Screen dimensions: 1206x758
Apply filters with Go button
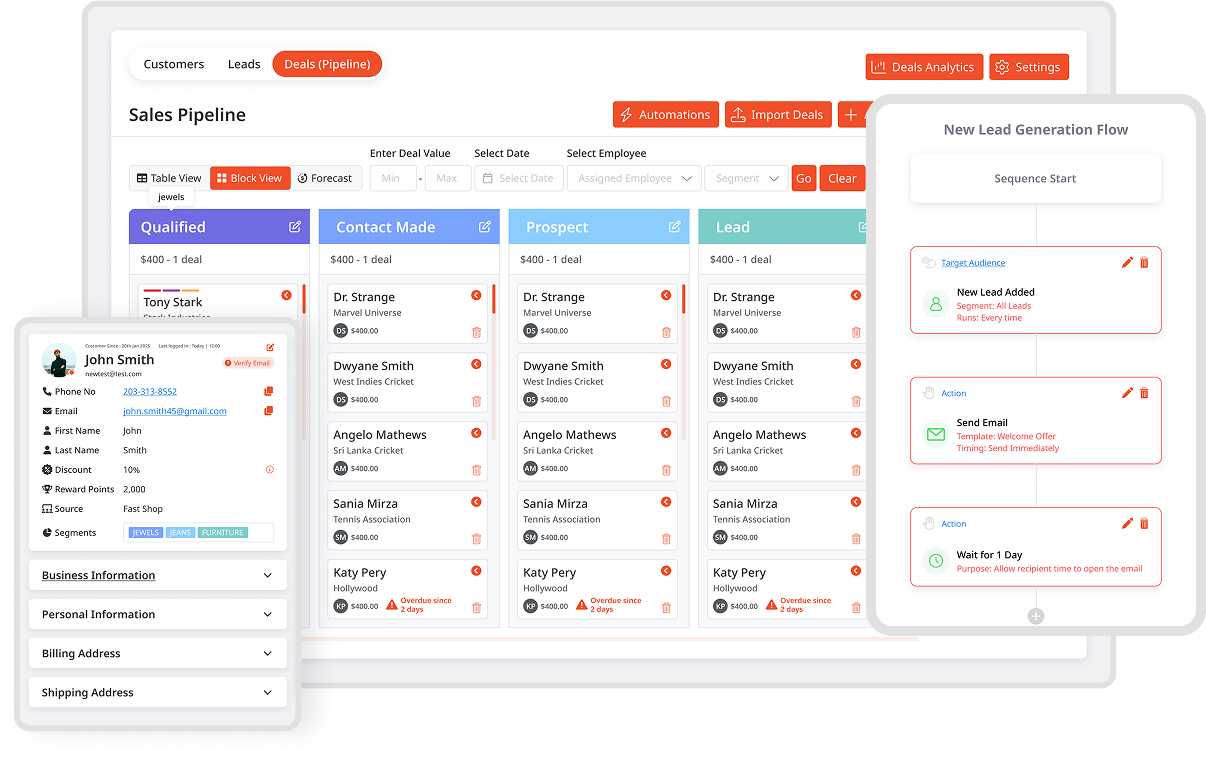point(804,178)
